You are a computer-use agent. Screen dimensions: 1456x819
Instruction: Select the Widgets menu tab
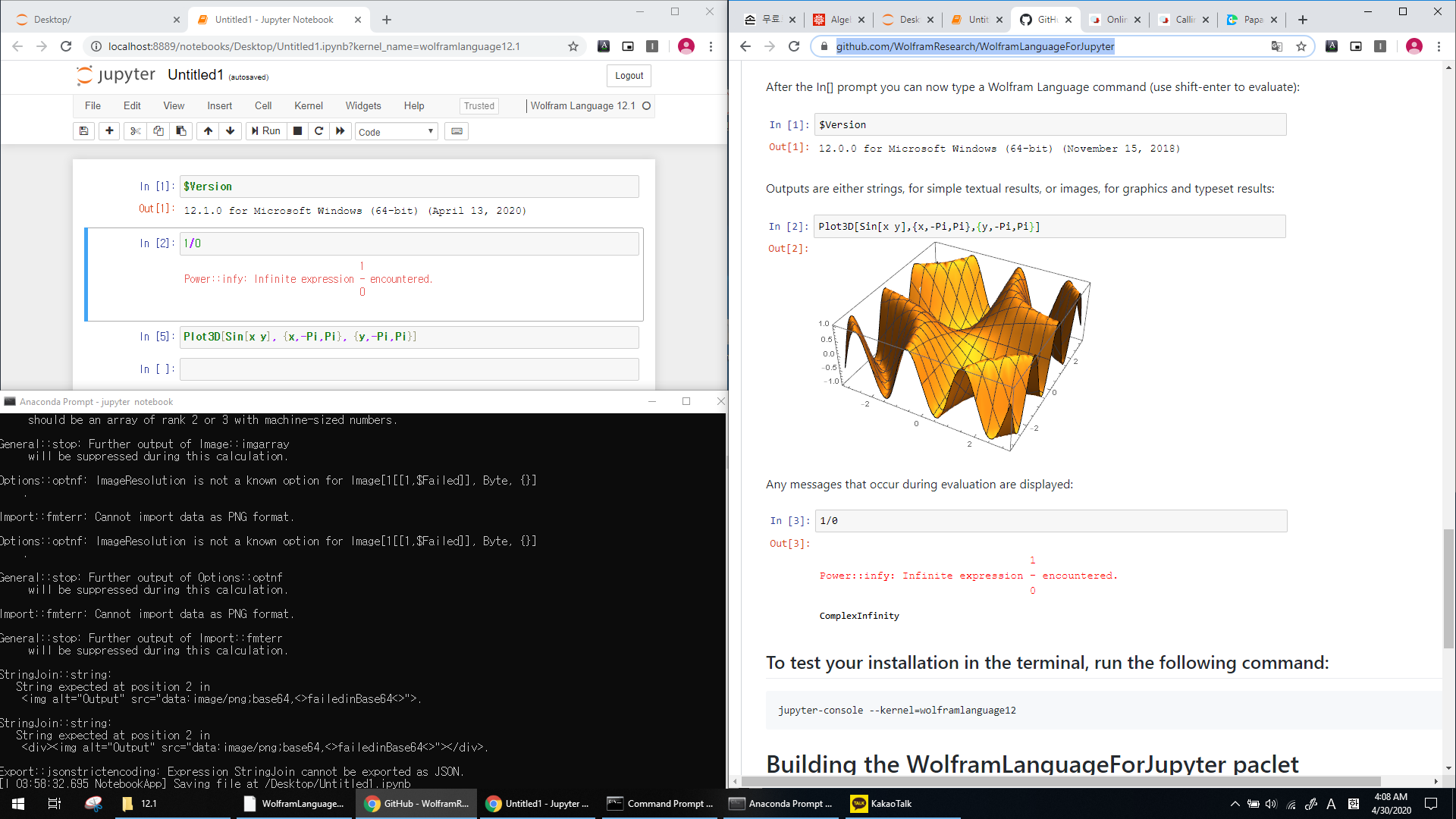(x=363, y=105)
